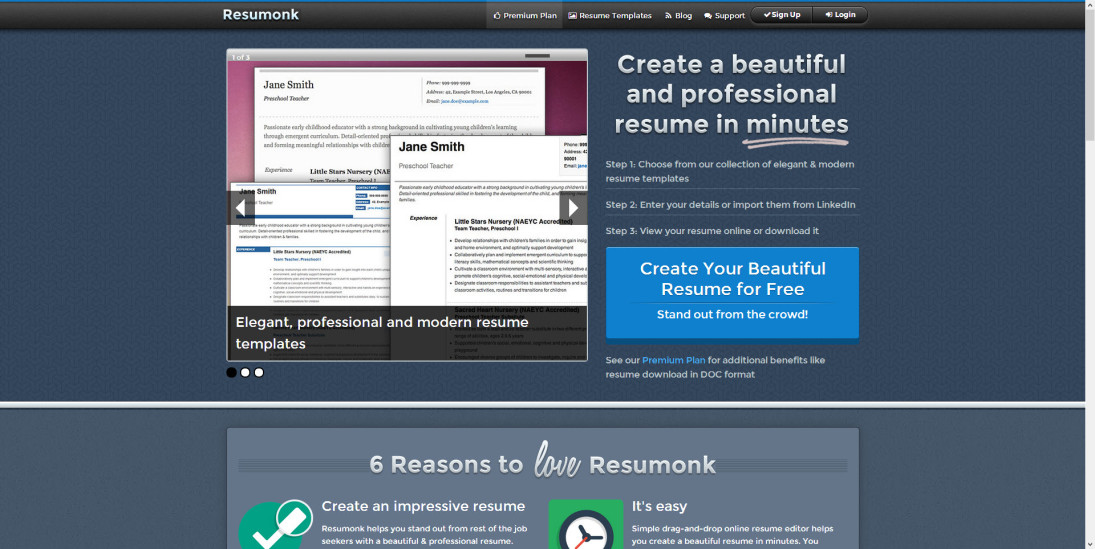This screenshot has height=549, width=1095.
Task: Click the '1 of 3' slide counter
Action: click(x=240, y=57)
